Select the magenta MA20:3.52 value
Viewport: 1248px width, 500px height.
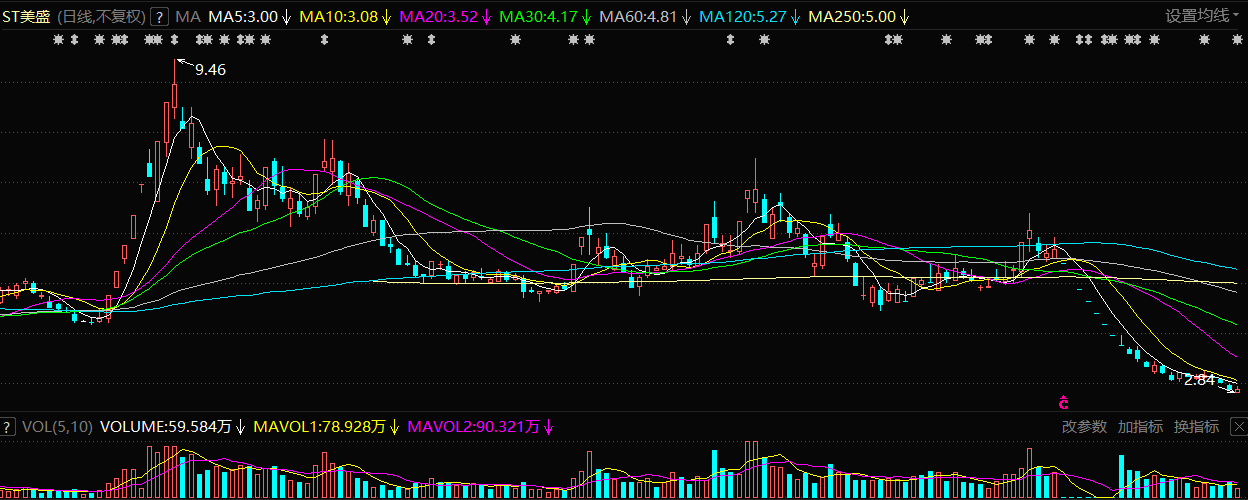point(438,17)
